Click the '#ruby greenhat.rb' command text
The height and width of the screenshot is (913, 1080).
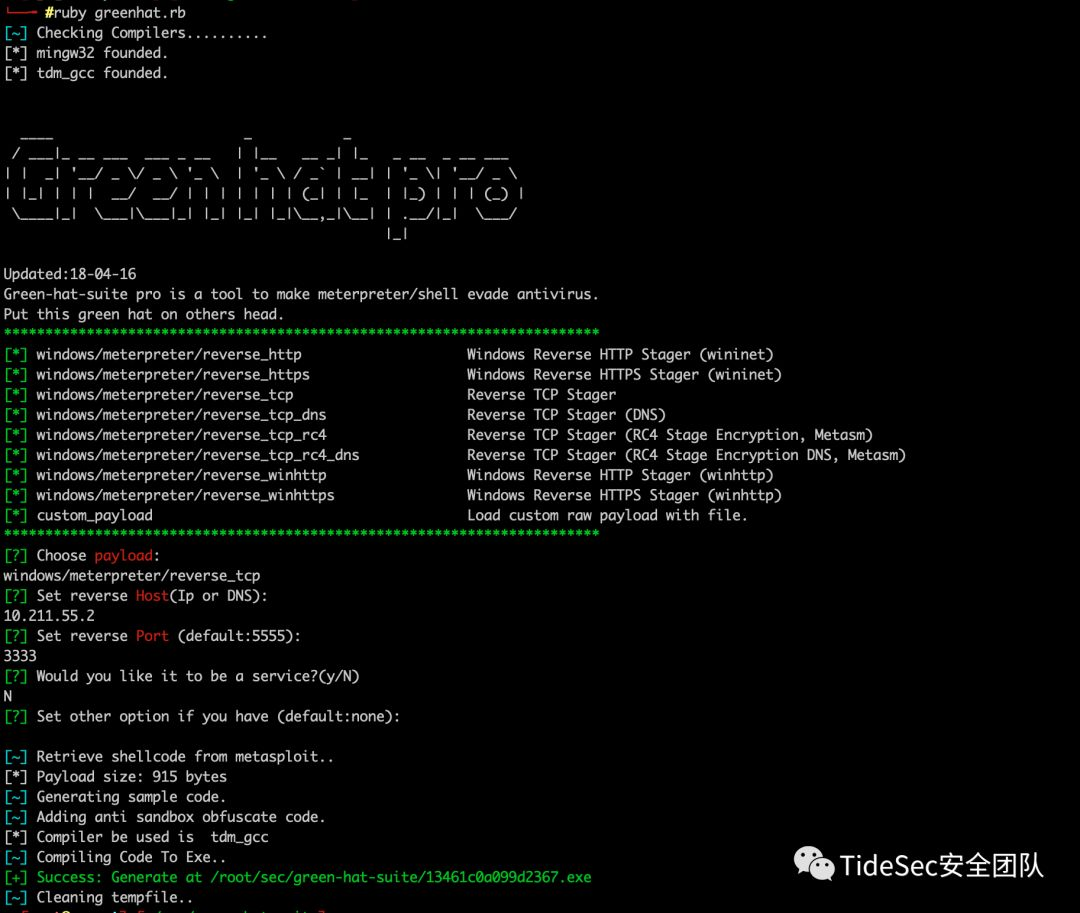115,12
